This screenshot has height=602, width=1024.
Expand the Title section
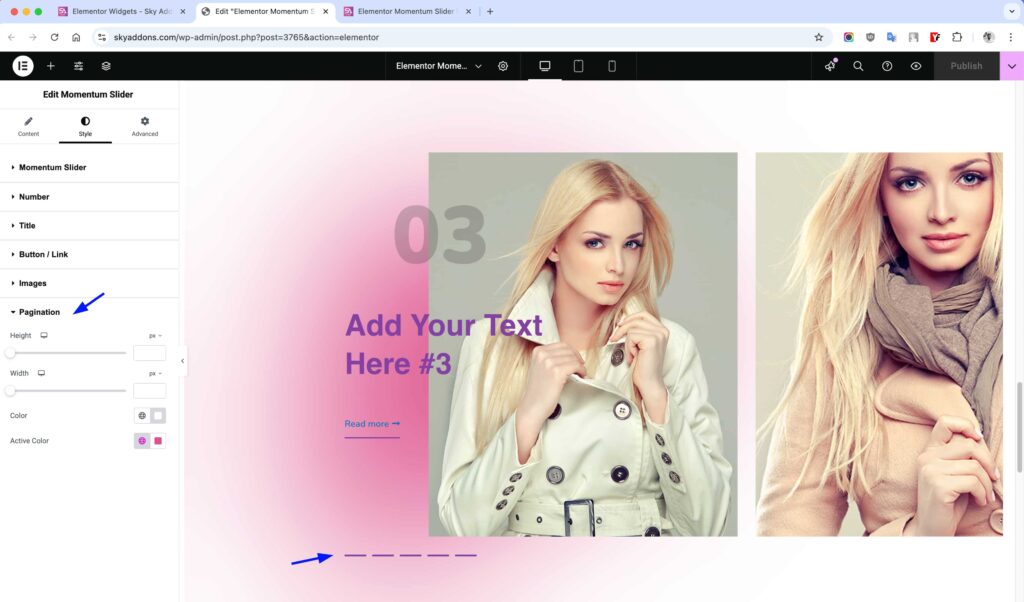pos(89,225)
